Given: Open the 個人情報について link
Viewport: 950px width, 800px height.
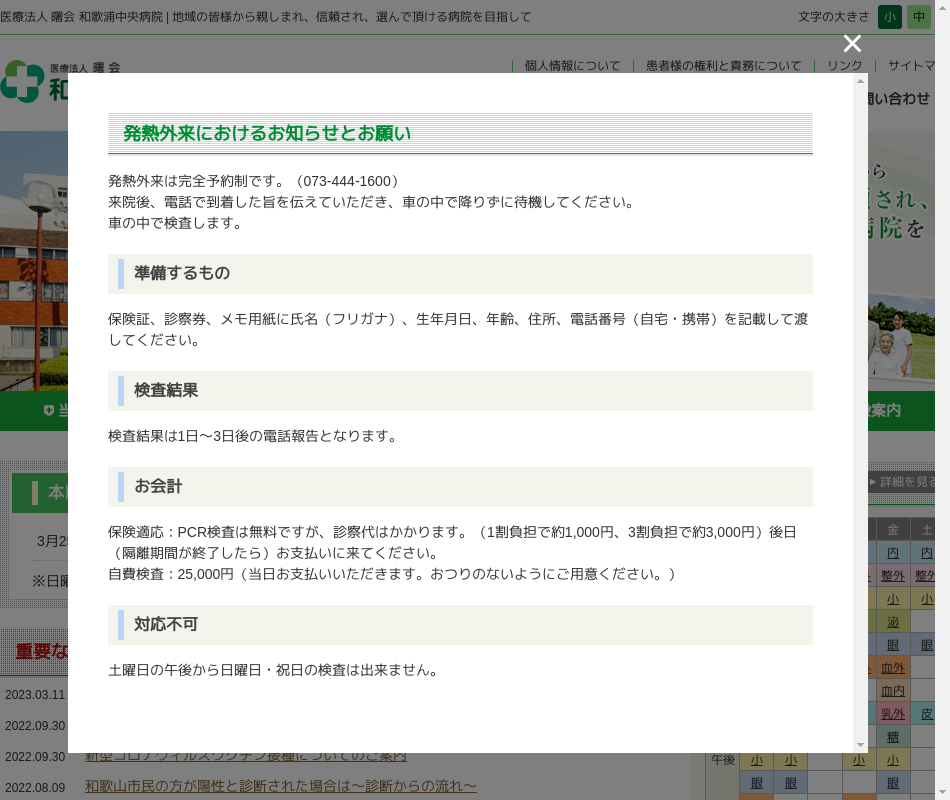Looking at the screenshot, I should [x=572, y=66].
